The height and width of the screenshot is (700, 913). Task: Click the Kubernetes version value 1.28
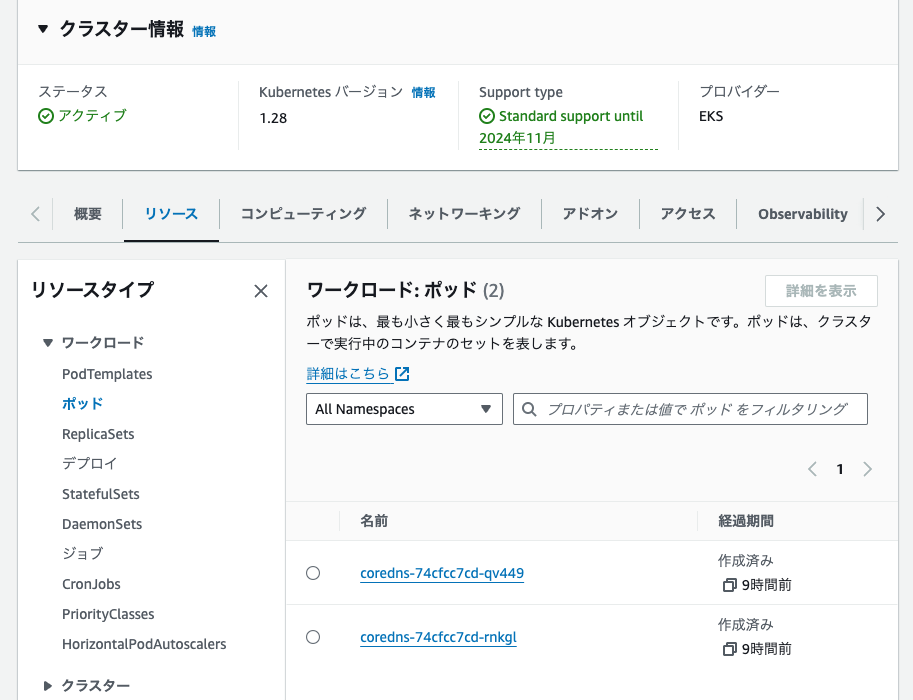273,118
